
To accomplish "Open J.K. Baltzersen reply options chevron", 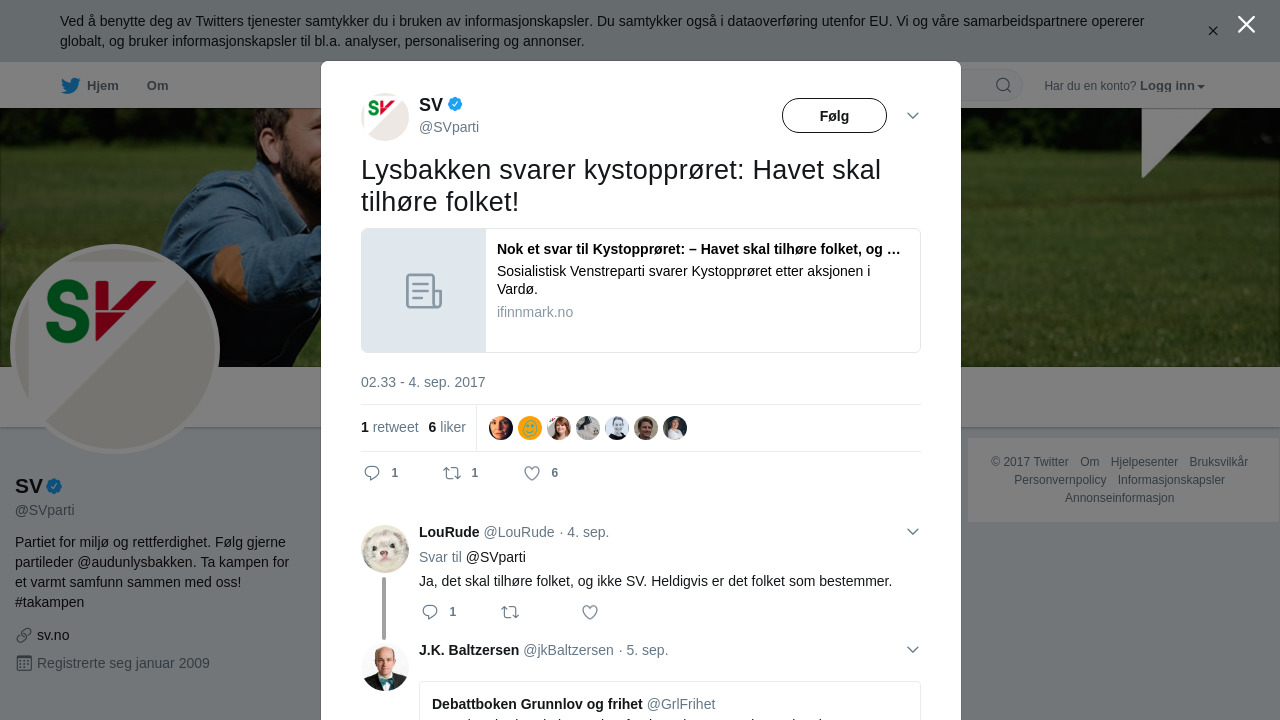I will pos(913,650).
